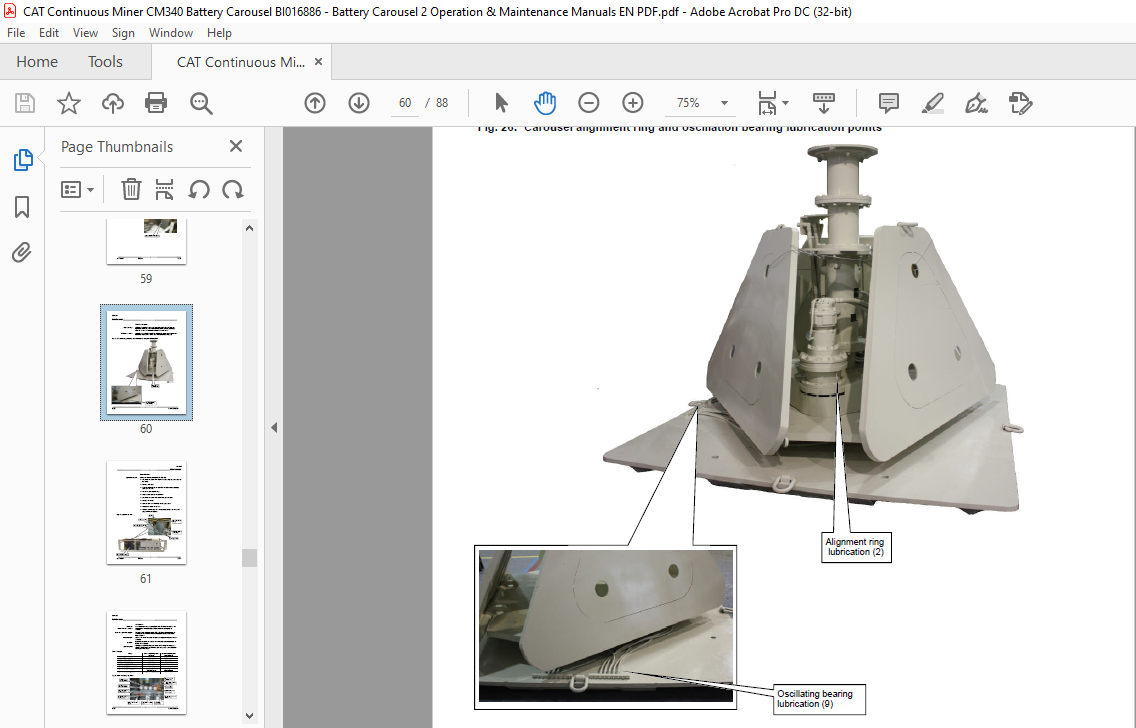The image size is (1136, 728).
Task: Open the Attachments paperclip panel
Action: click(22, 253)
